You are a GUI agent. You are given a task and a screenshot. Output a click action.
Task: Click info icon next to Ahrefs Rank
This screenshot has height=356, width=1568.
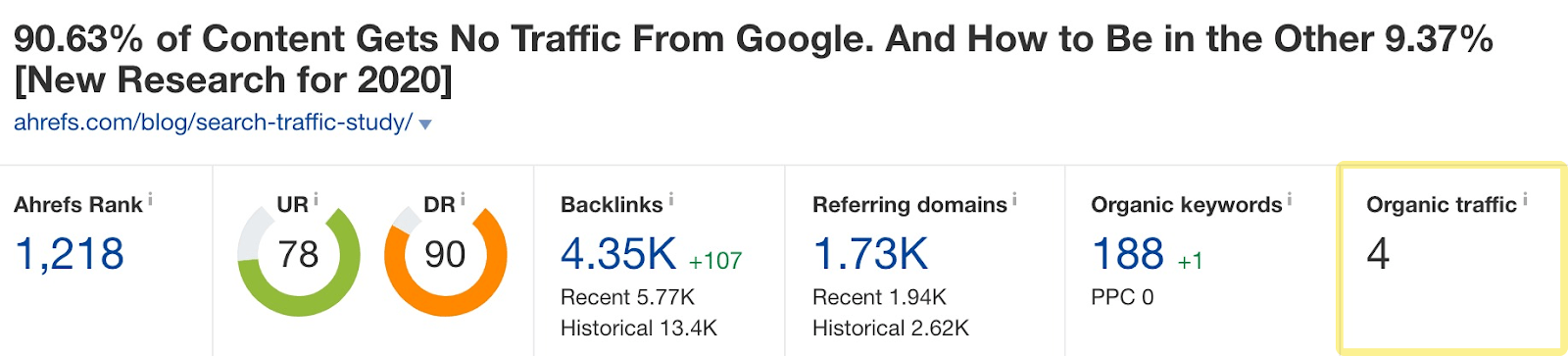point(150,199)
